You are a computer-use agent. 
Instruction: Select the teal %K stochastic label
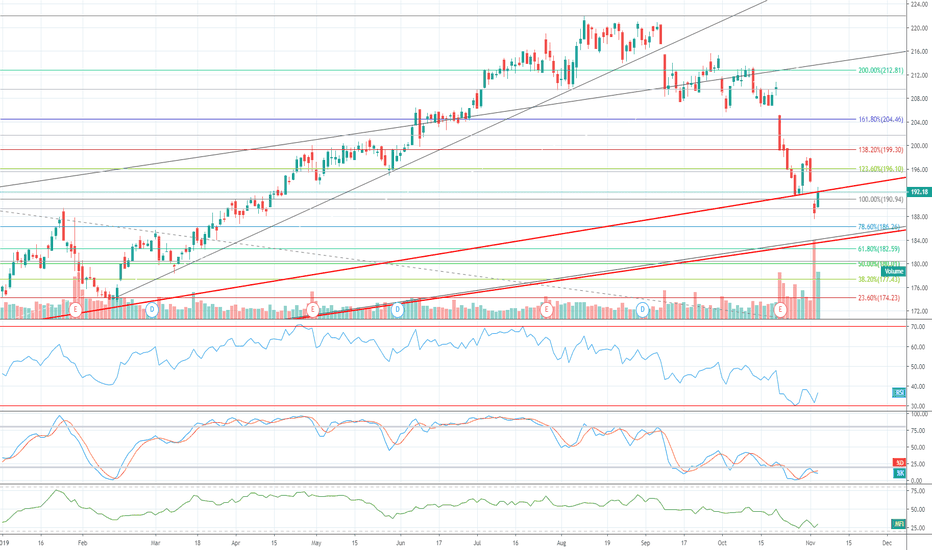coord(900,473)
